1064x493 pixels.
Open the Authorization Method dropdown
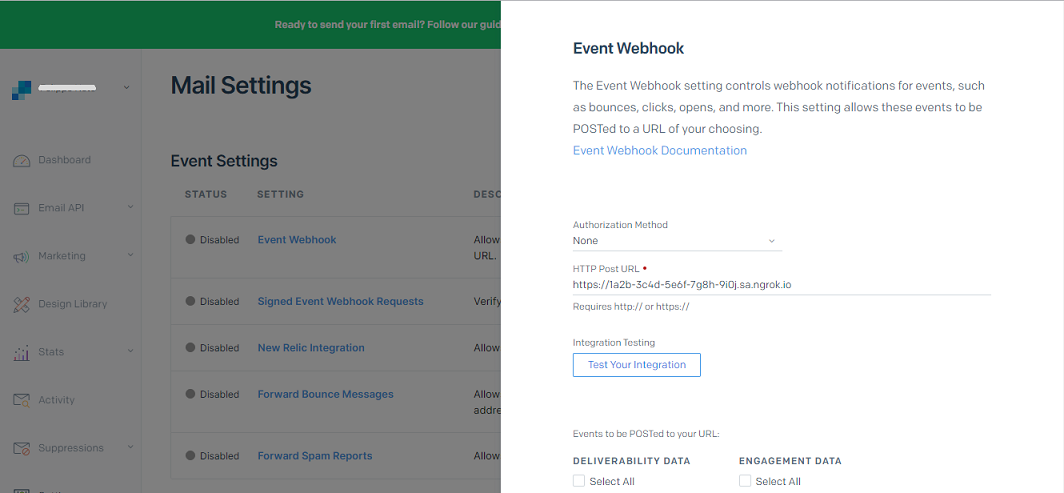pyautogui.click(x=677, y=241)
